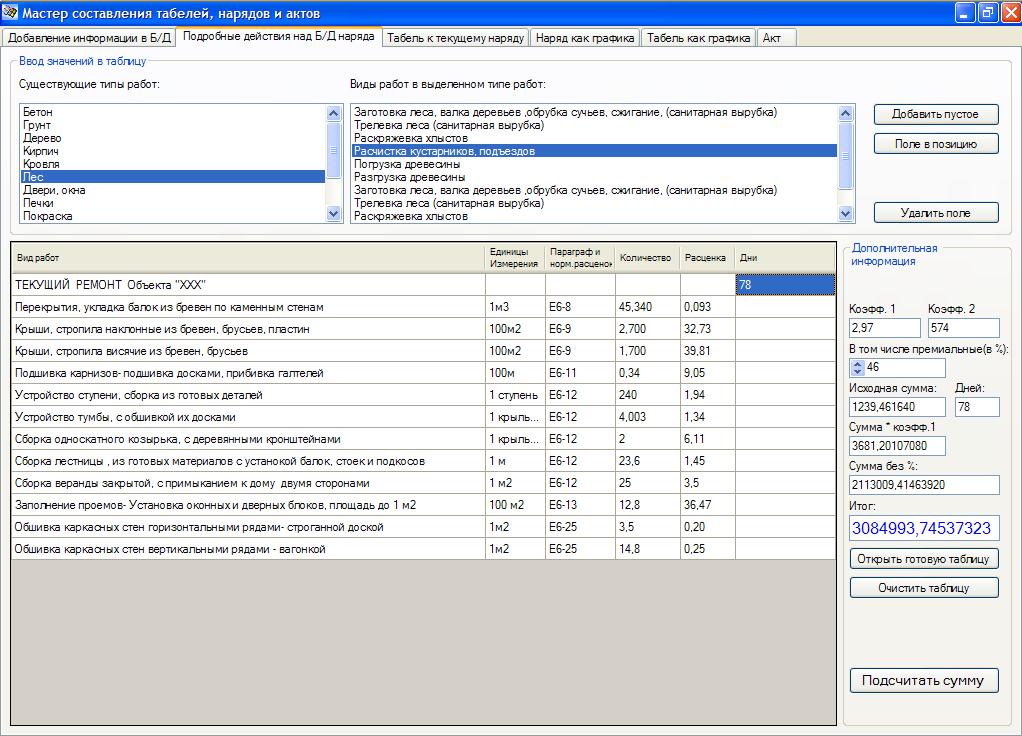Image resolution: width=1022 pixels, height=736 pixels.
Task: Open the 'Табель к текущему наряду' tab
Action: [x=455, y=38]
